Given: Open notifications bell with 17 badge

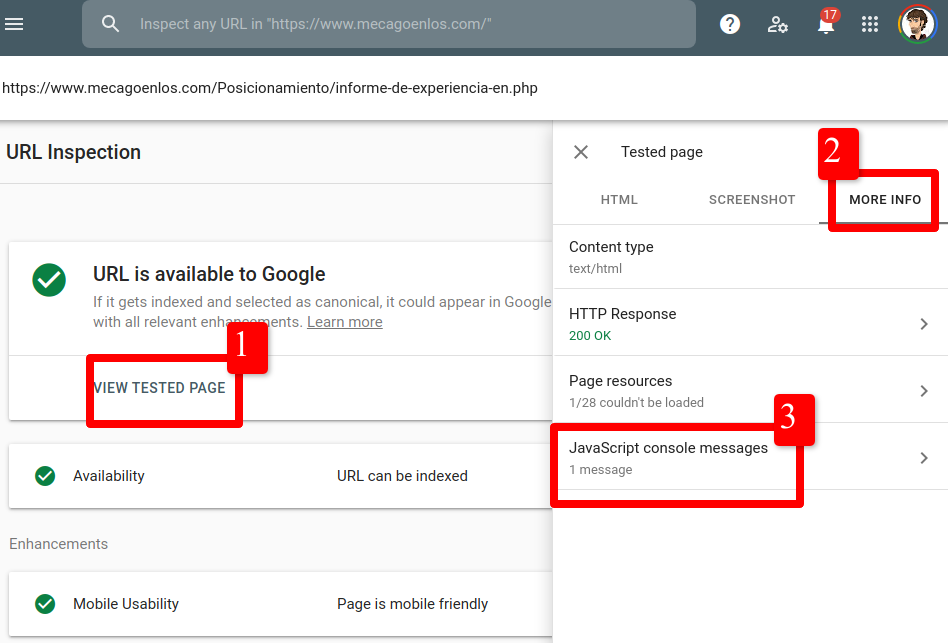Looking at the screenshot, I should (825, 25).
